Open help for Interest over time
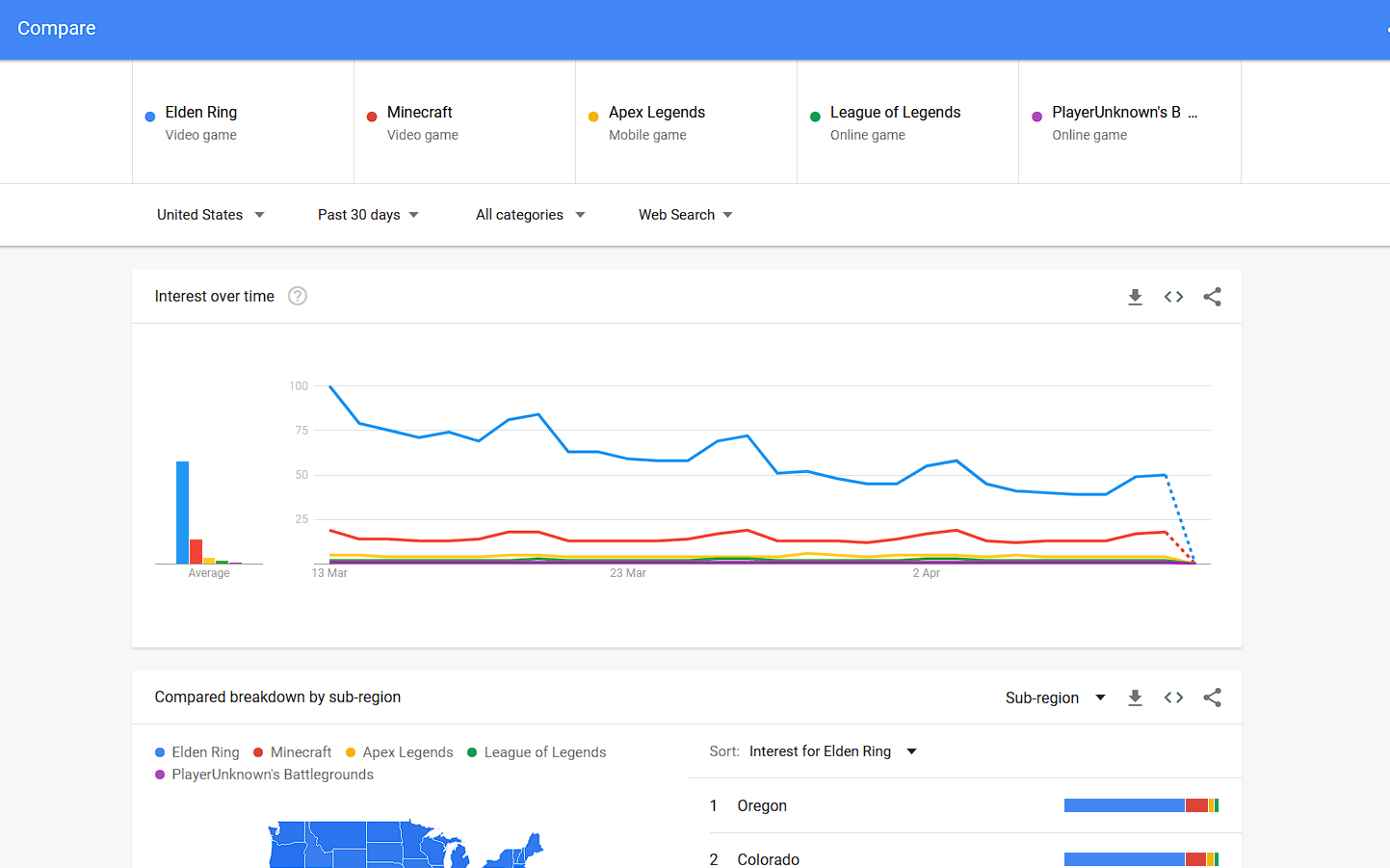Viewport: 1390px width, 868px height. click(298, 296)
